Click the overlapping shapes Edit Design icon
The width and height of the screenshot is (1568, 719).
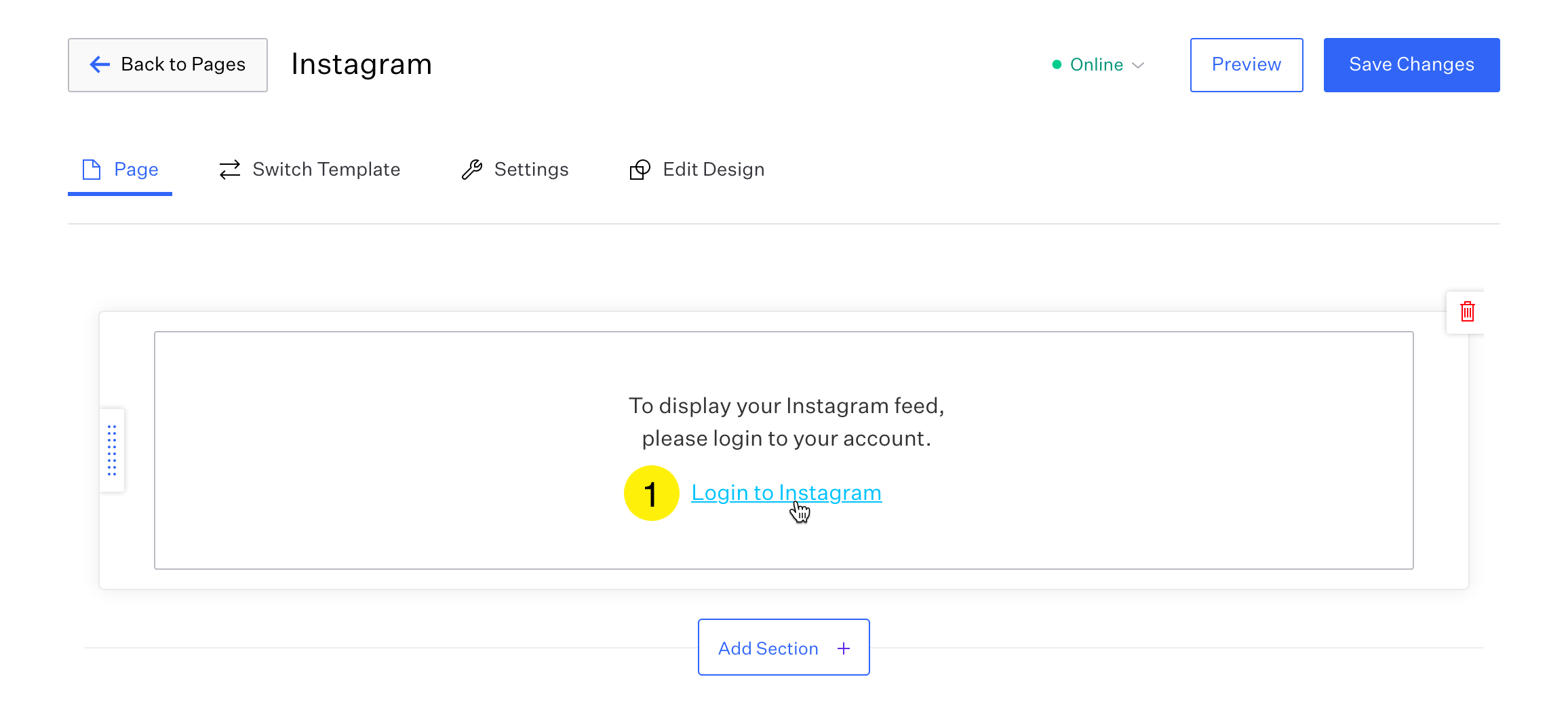pos(640,170)
